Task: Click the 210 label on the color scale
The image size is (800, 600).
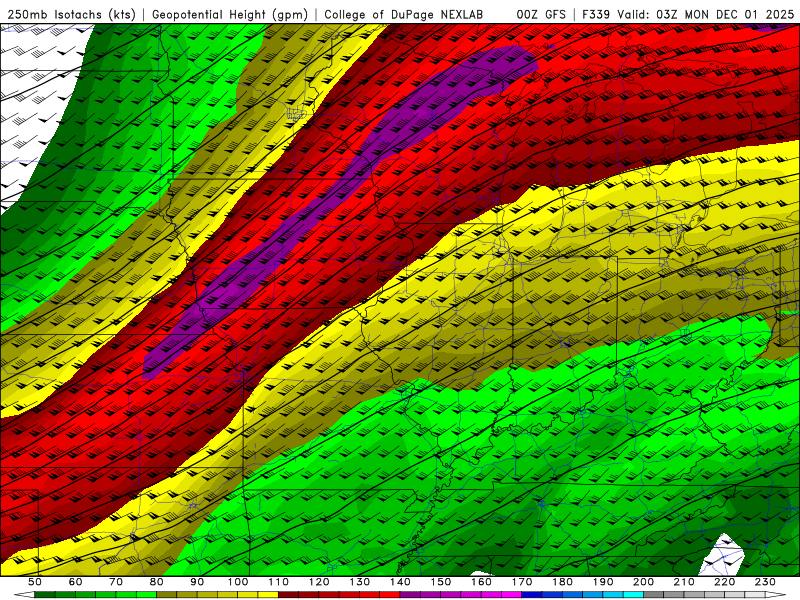Action: point(684,582)
